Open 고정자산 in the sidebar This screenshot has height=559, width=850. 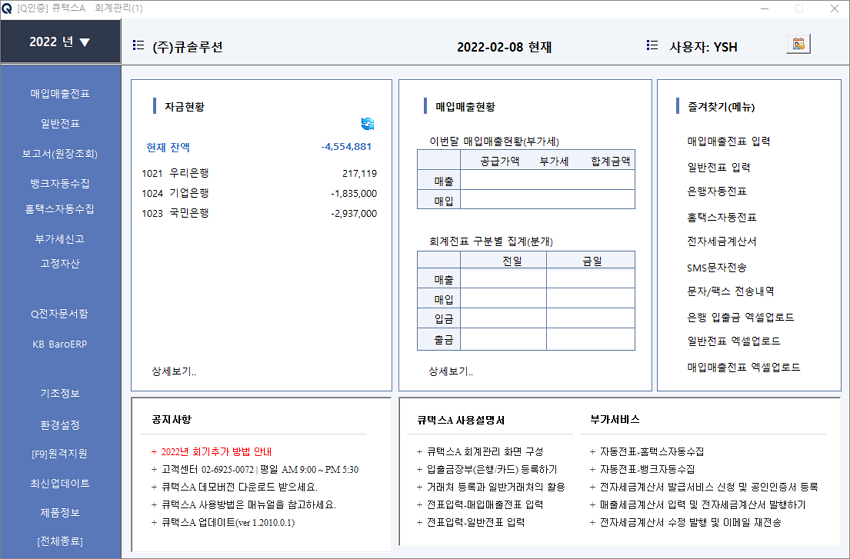click(x=60, y=264)
